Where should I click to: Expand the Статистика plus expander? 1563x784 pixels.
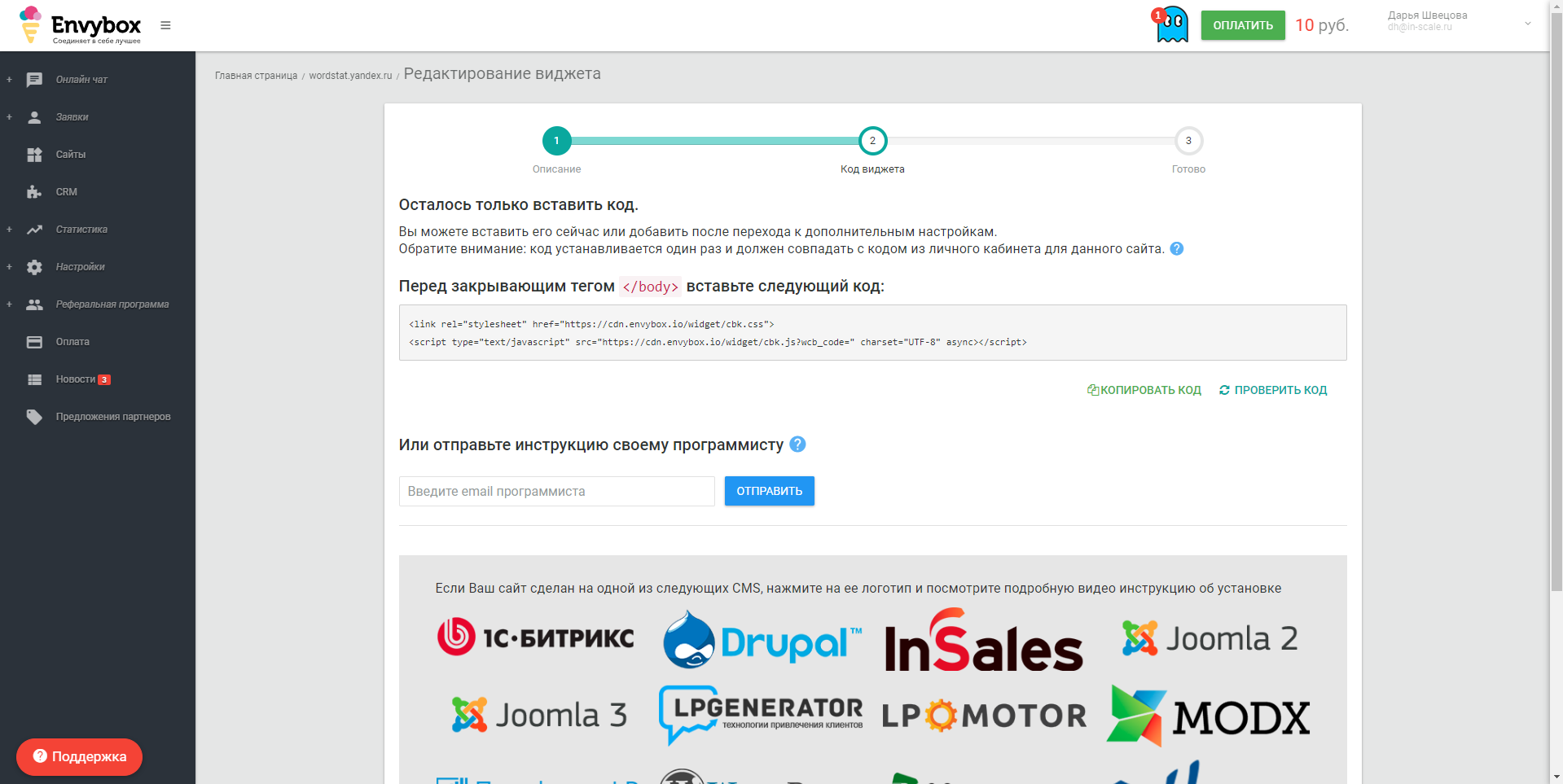pos(9,230)
